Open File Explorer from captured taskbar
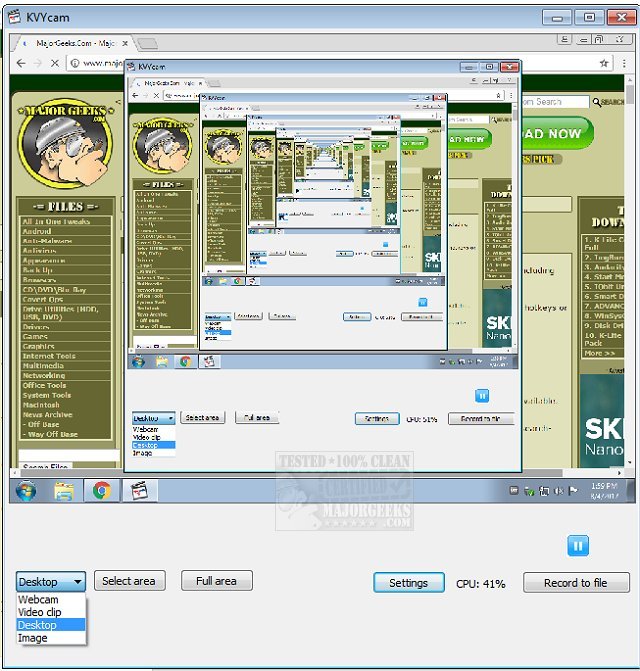The height and width of the screenshot is (671, 640). [64, 490]
